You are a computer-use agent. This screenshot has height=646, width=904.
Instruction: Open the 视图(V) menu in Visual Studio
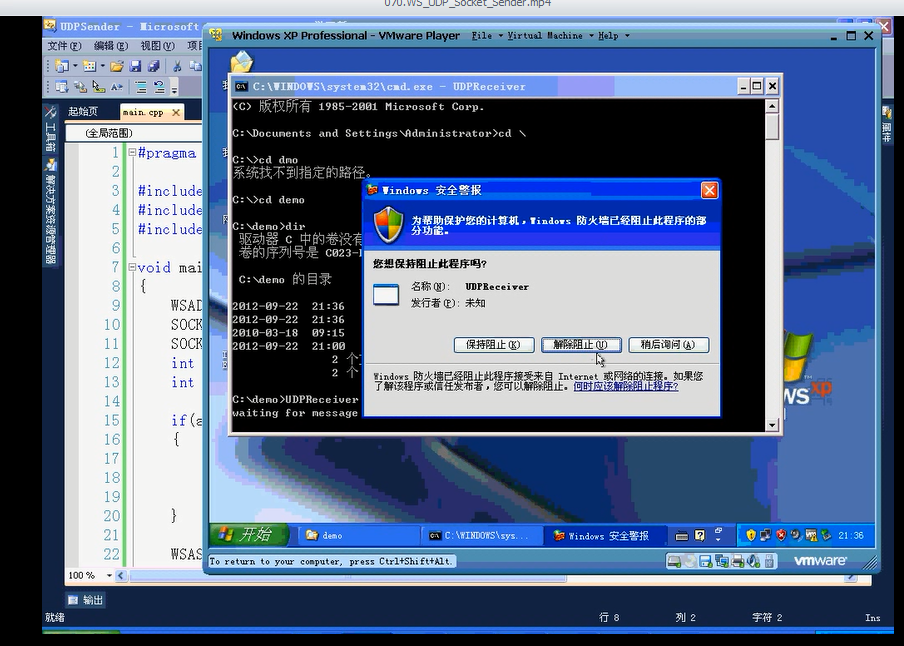(157, 46)
